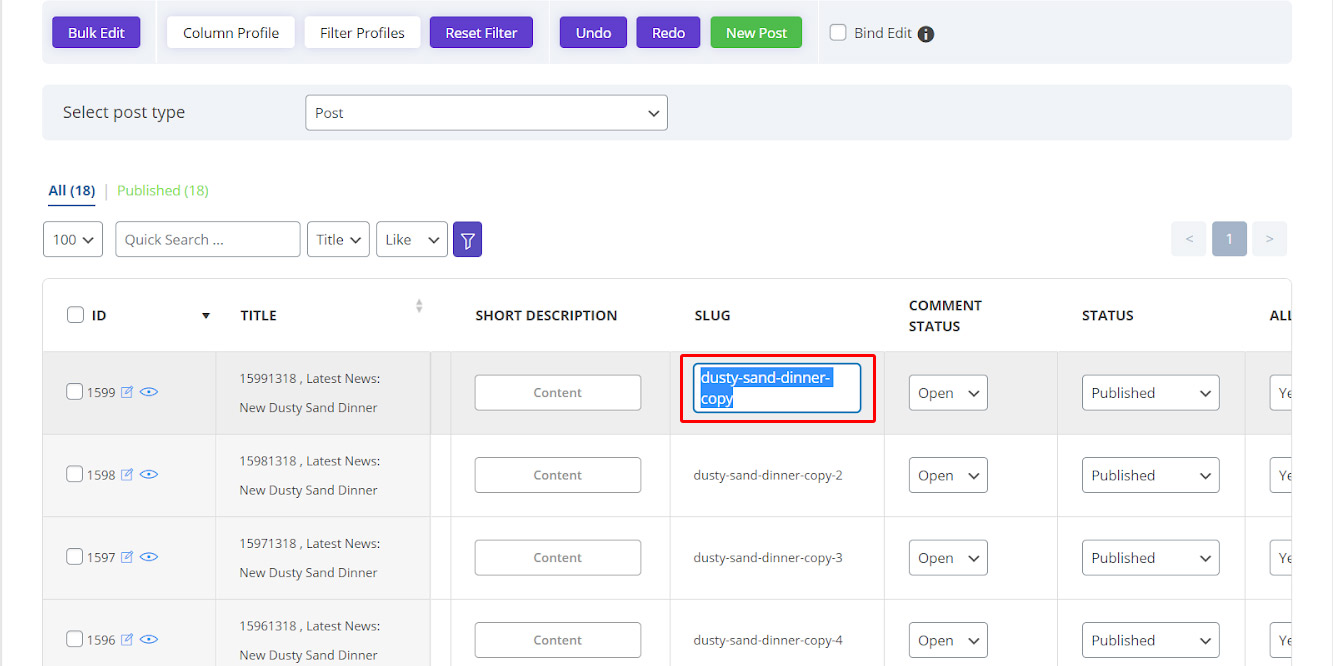The width and height of the screenshot is (1333, 666).
Task: View post 1599 with the eye icon
Action: 149,393
